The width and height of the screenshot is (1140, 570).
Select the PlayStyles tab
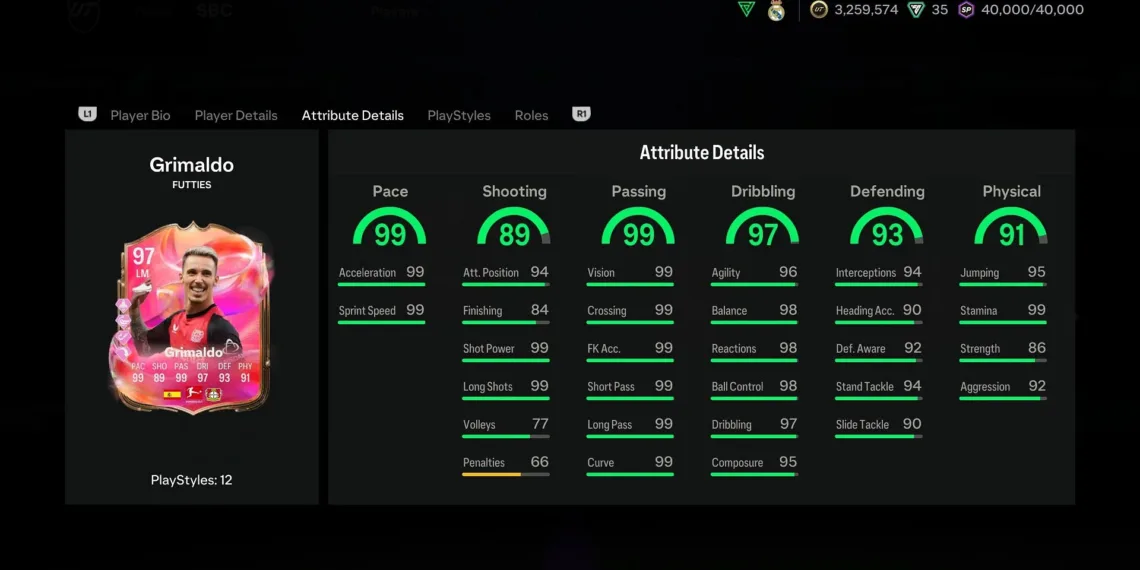pyautogui.click(x=459, y=116)
